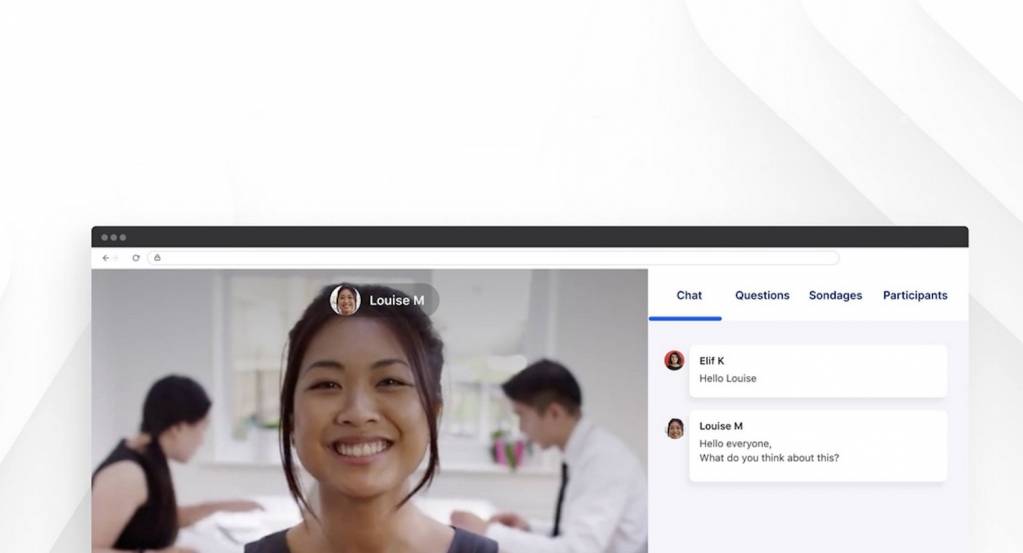Reload the page with the refresh icon
The width and height of the screenshot is (1023, 553).
(136, 258)
